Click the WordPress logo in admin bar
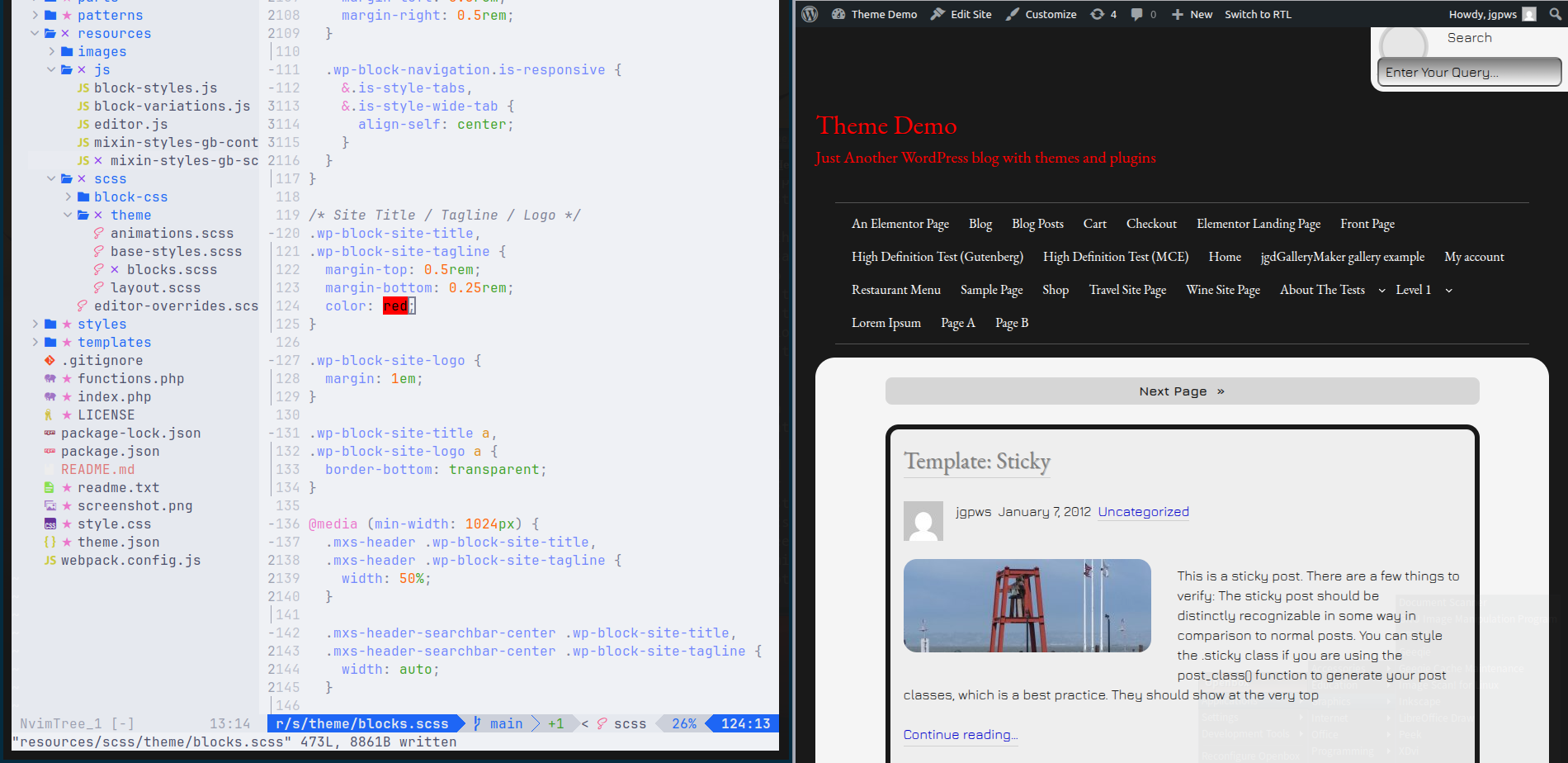 point(810,14)
